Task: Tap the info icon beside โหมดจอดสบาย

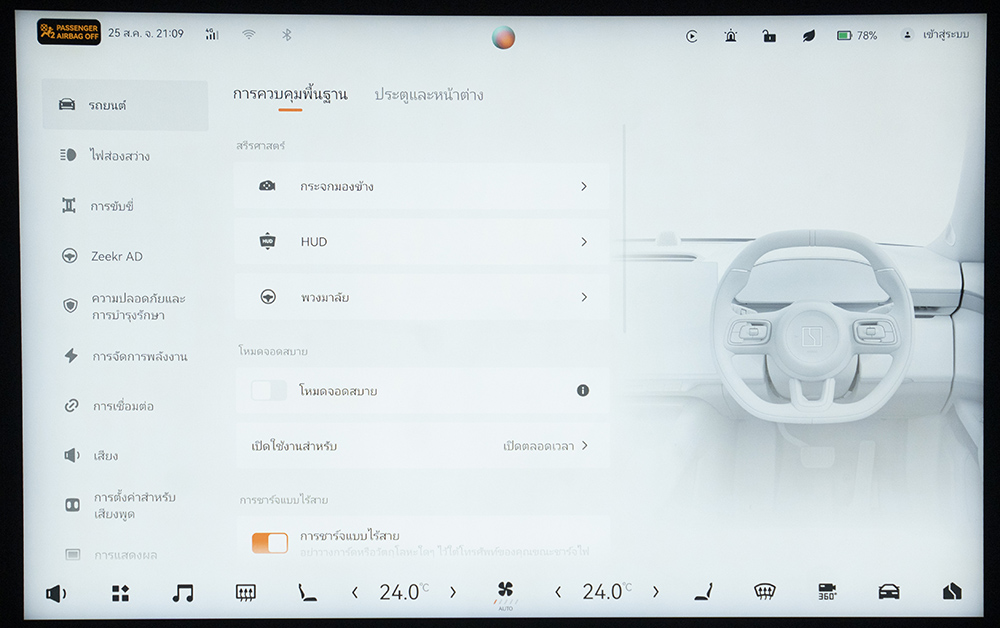Action: (x=583, y=390)
